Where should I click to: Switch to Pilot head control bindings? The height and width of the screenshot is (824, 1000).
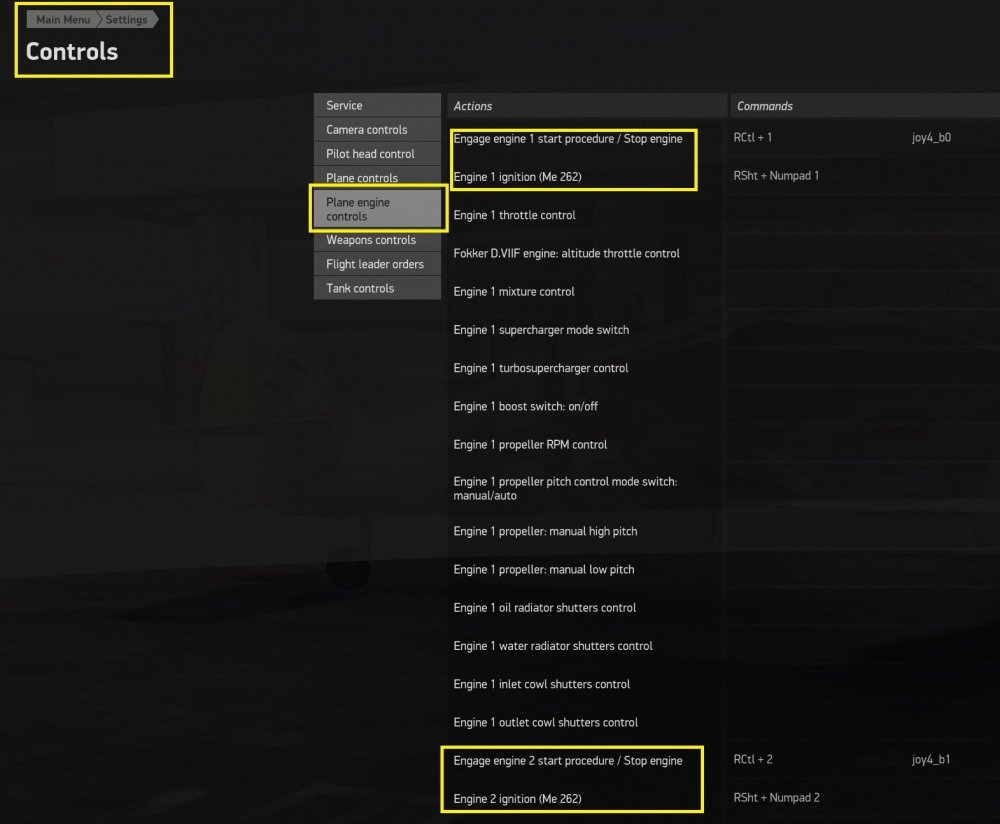coord(377,153)
